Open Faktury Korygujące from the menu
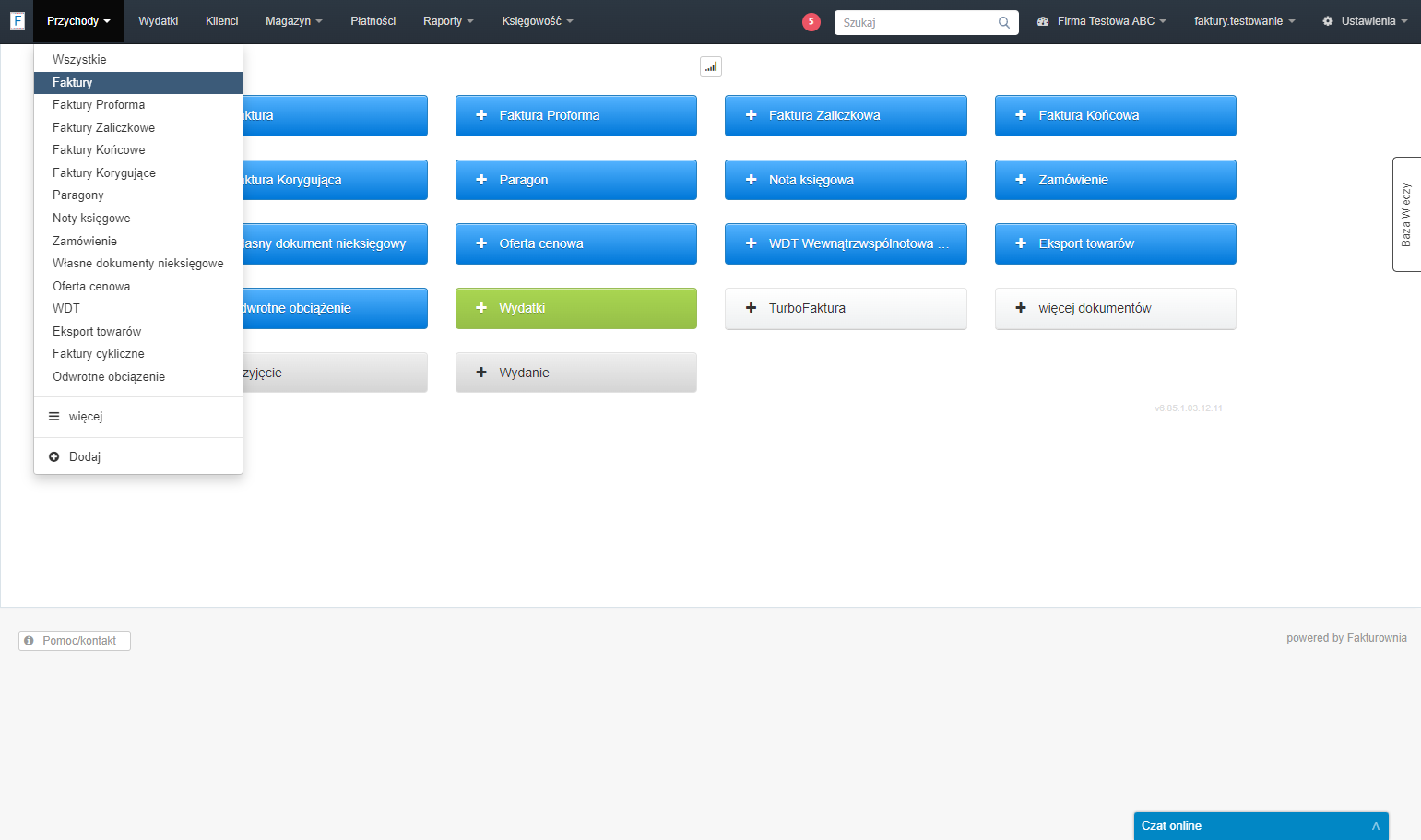 coord(138,173)
